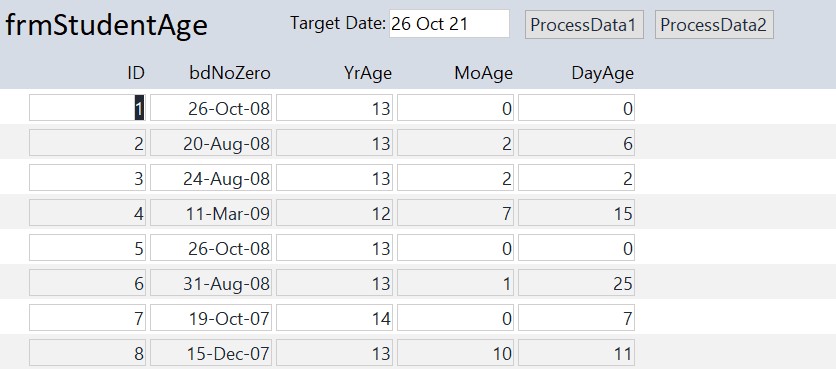
Task: Click the bdNoZero column header label
Action: coord(230,73)
